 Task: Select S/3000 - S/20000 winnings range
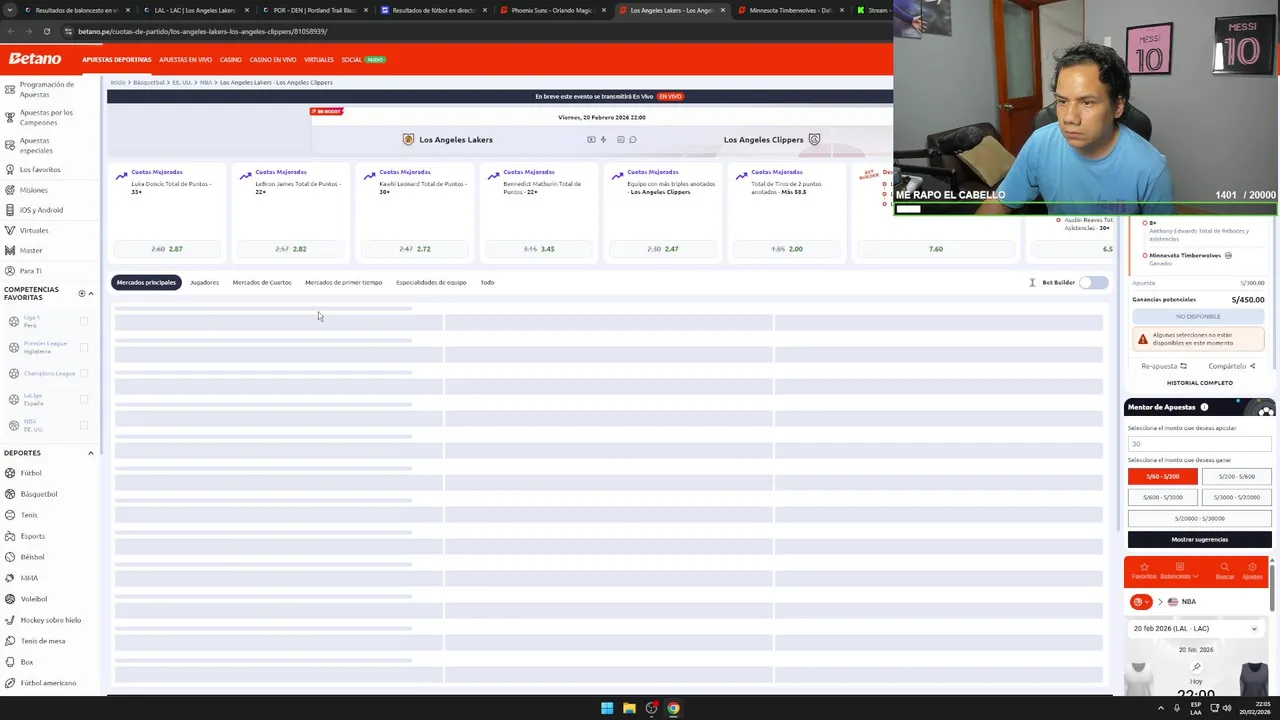coord(1236,497)
